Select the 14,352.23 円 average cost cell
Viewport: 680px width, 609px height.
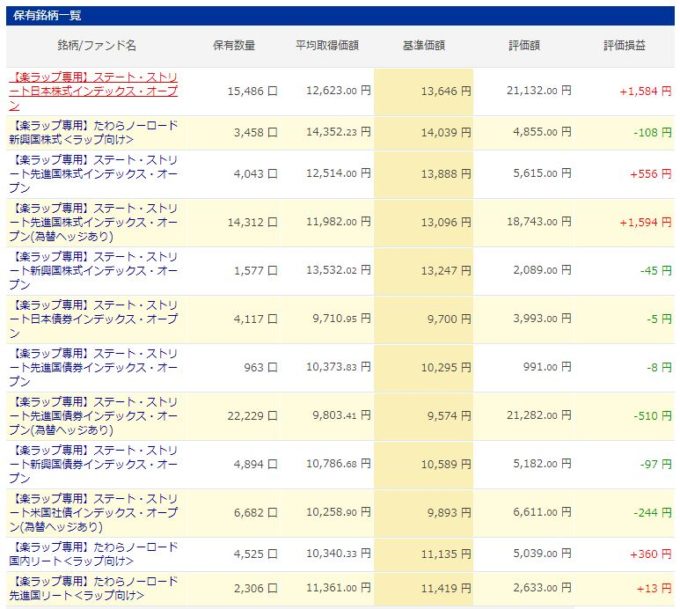coord(338,132)
